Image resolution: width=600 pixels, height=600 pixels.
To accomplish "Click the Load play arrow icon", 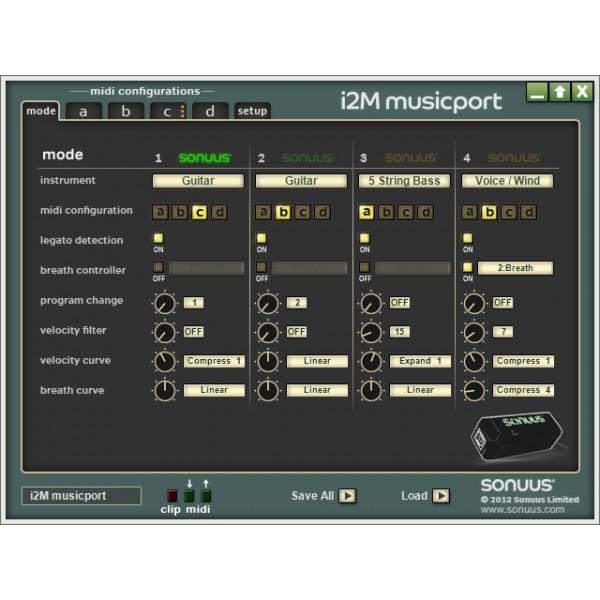I will [441, 496].
